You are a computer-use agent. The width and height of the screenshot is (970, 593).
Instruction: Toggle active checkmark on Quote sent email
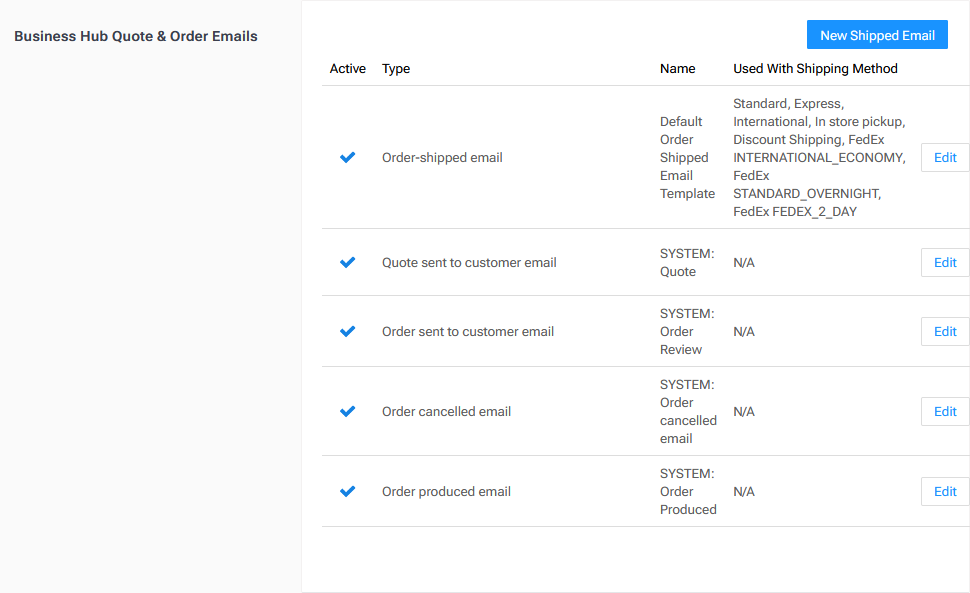tap(348, 262)
